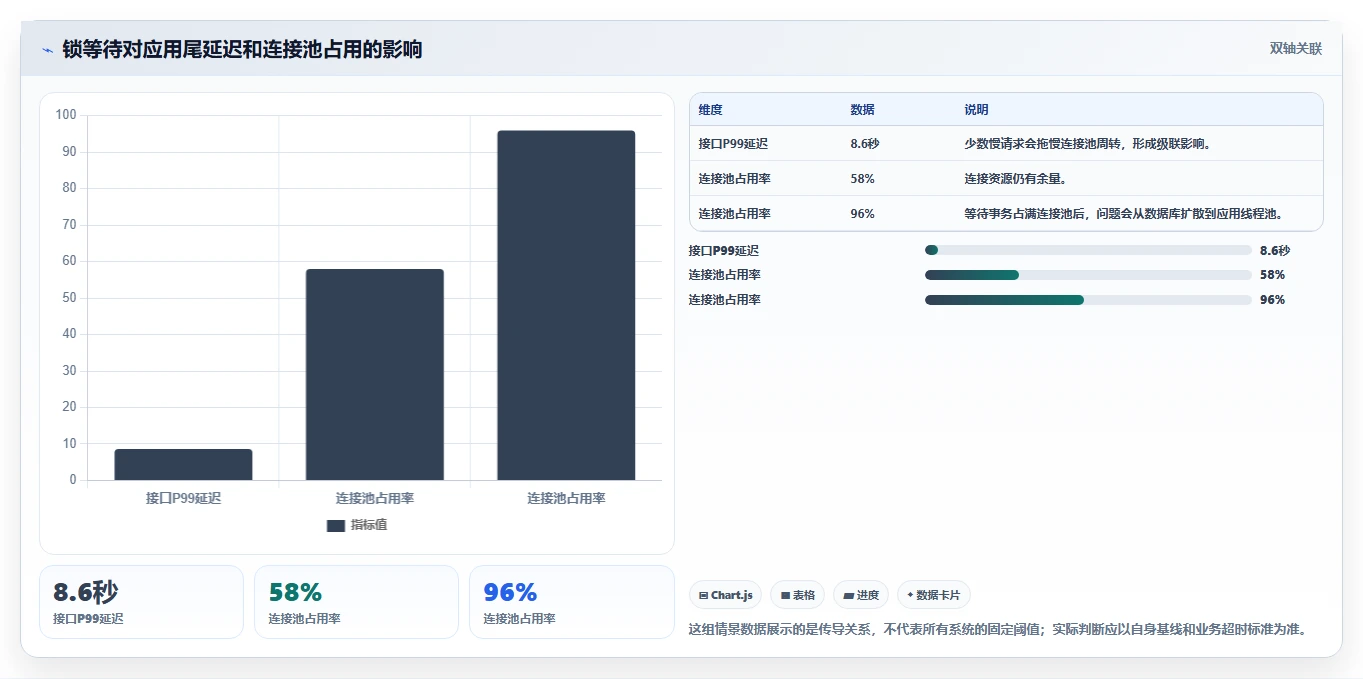Viewport: 1363px width, 679px height.
Task: Click 58% value beside progress bar
Action: coord(1272,275)
